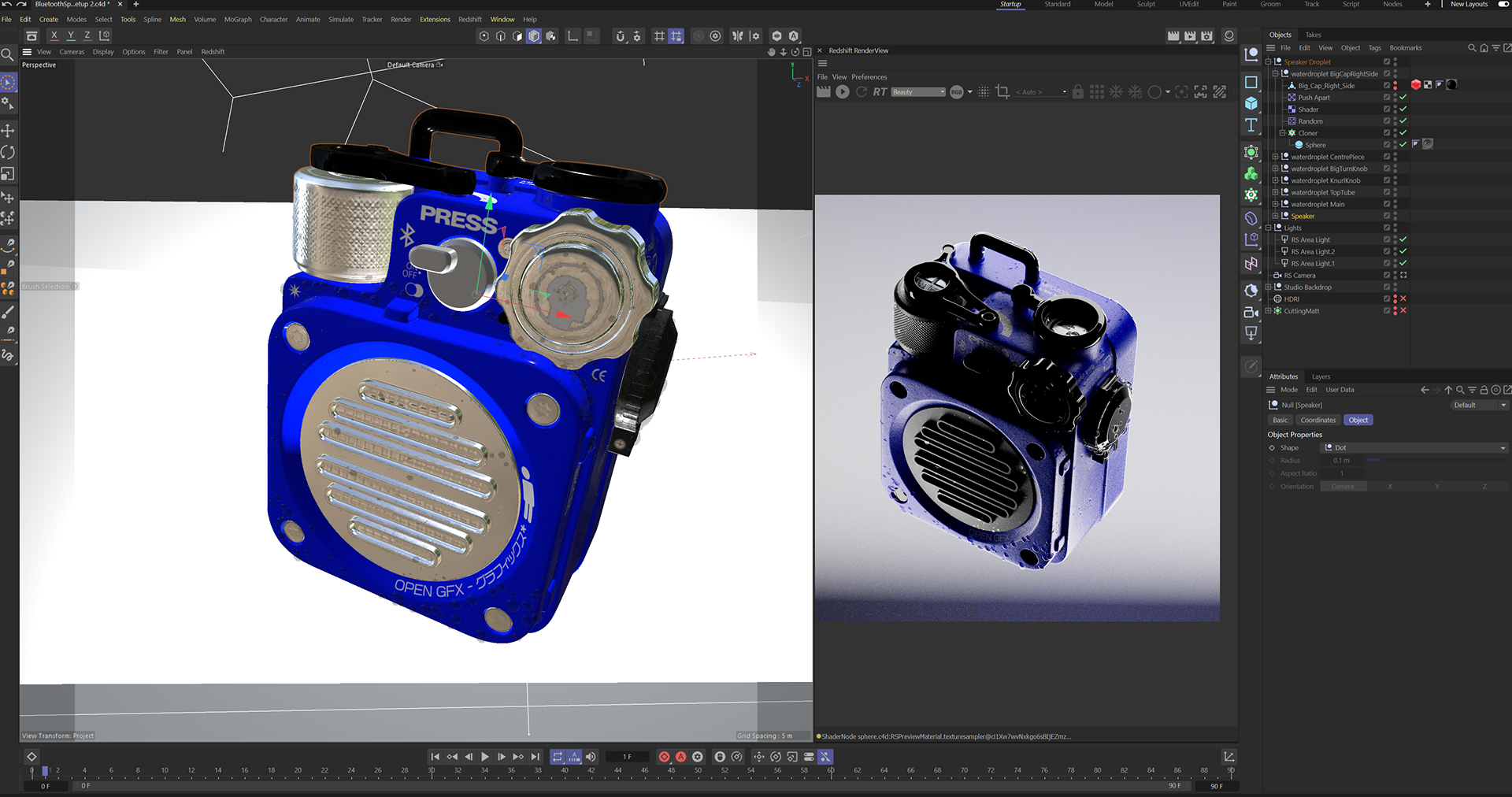Go to the end of animation

[535, 757]
